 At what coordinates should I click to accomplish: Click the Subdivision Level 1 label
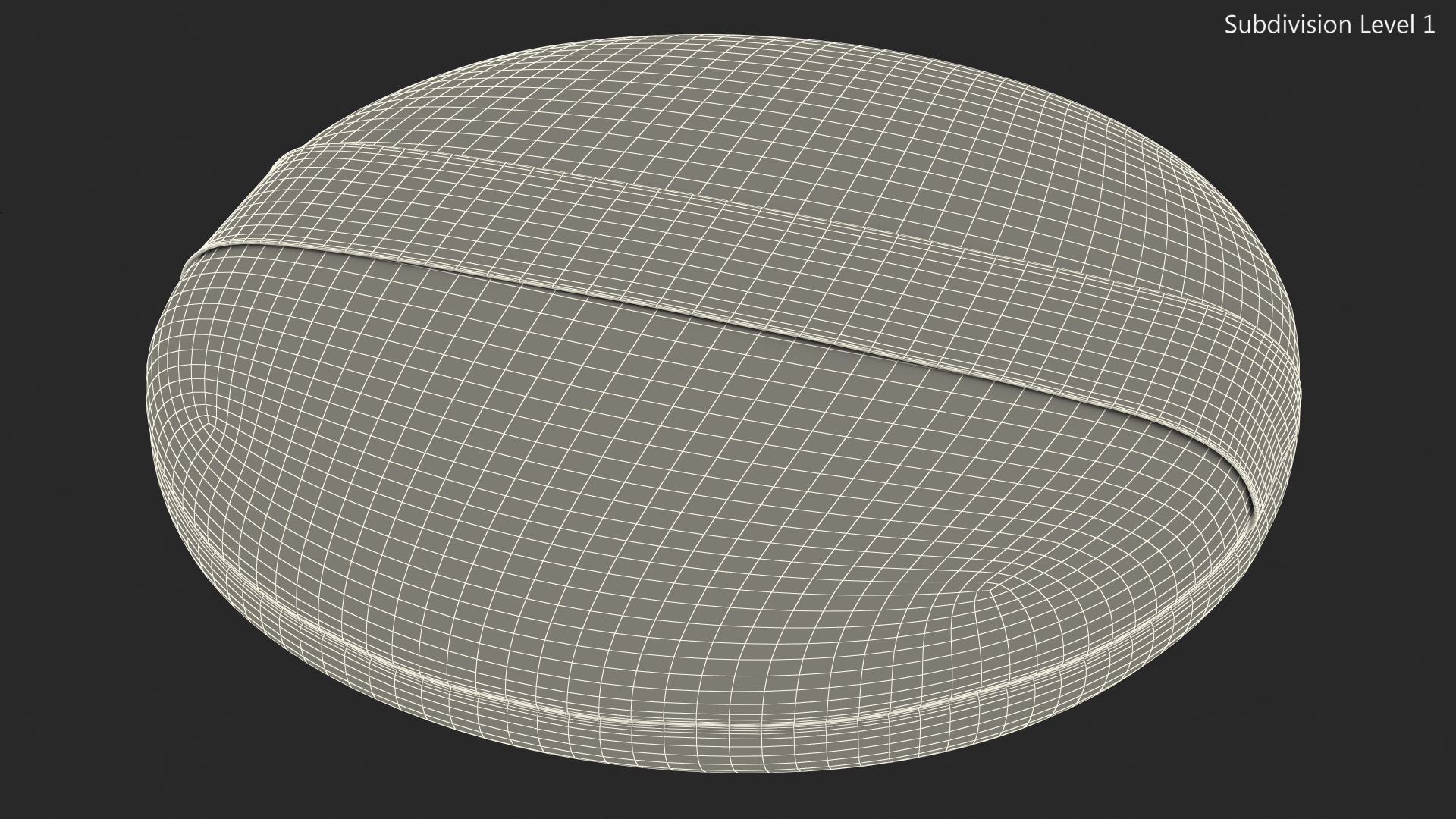point(1329,25)
